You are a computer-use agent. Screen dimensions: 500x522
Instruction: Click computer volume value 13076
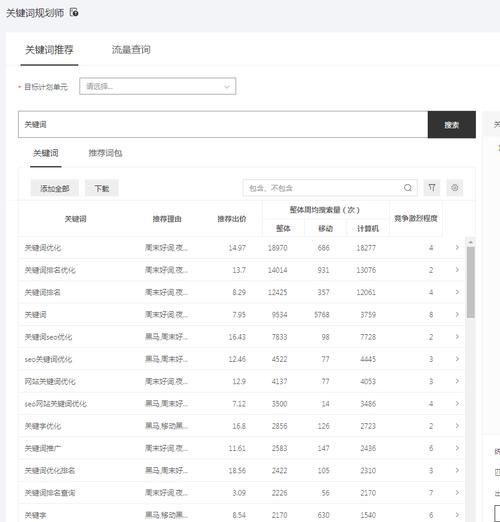(366, 270)
